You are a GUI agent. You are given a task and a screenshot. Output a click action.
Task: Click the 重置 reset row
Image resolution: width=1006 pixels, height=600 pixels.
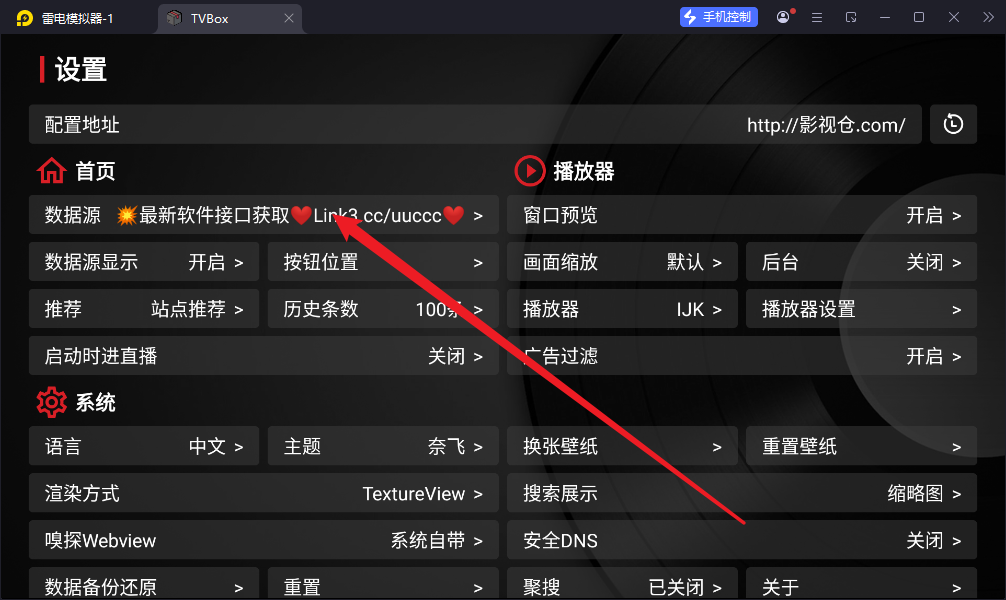click(x=383, y=583)
